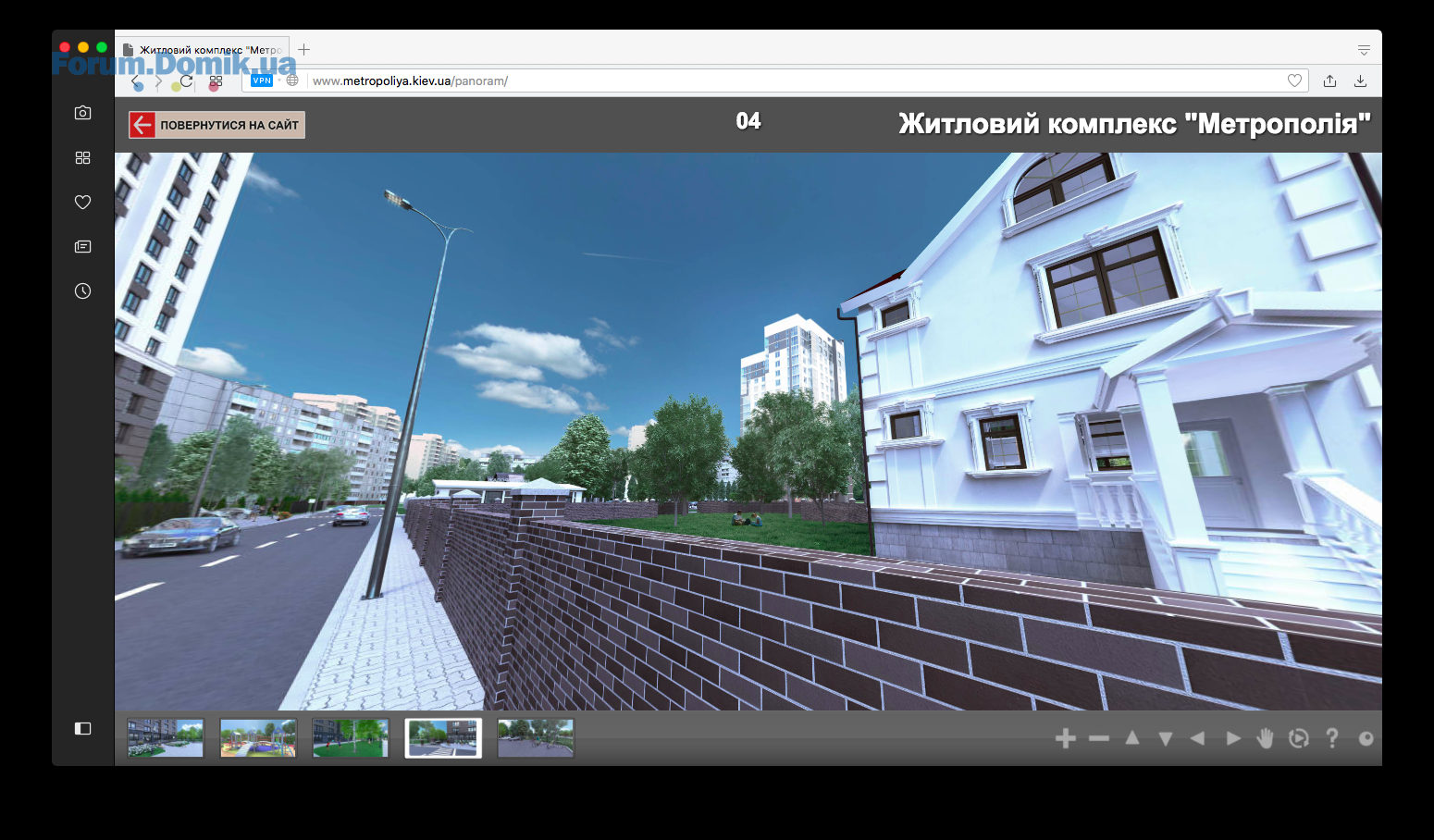Open third panorama thumbnail

(351, 738)
